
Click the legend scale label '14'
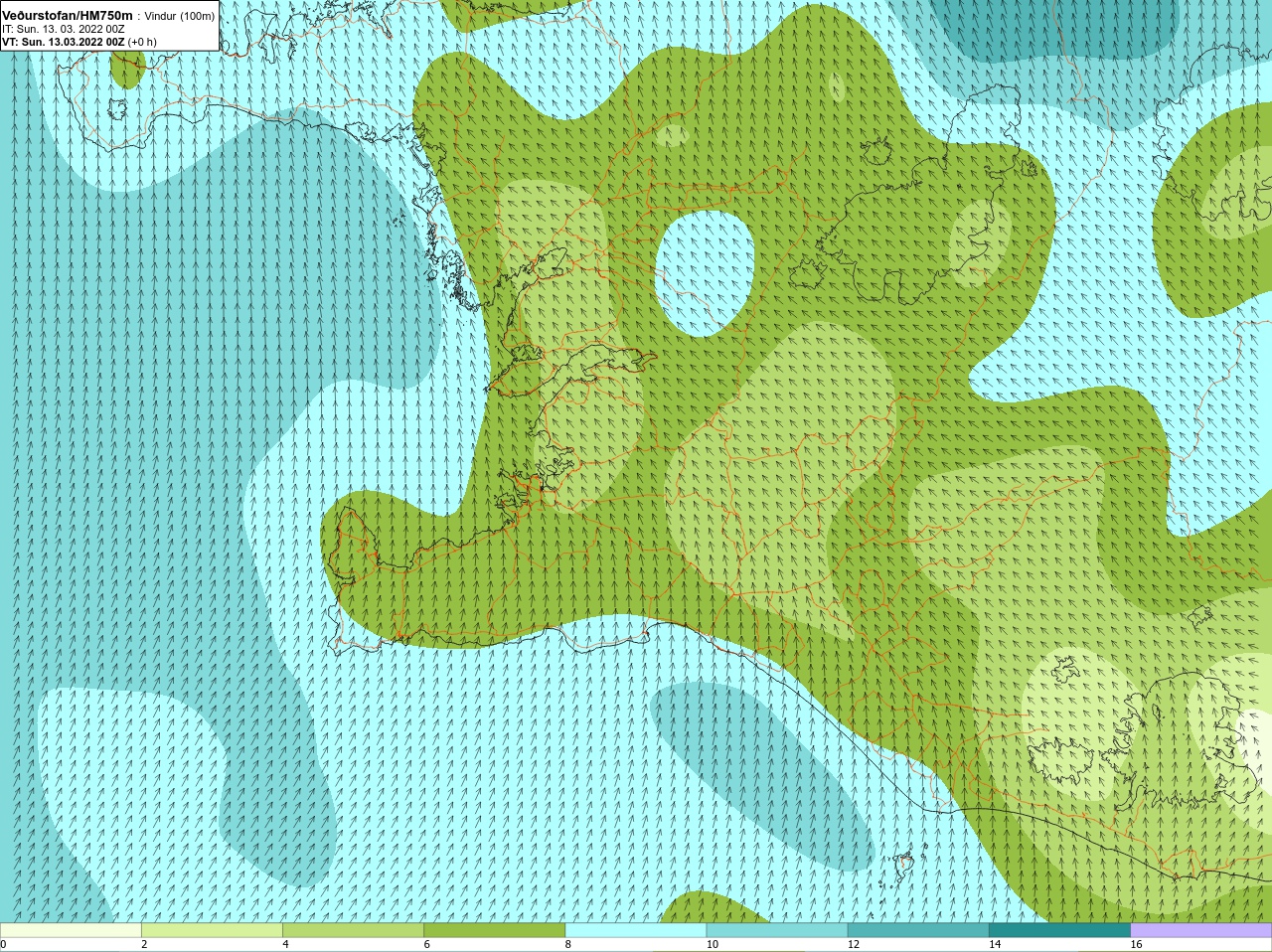coord(994,944)
